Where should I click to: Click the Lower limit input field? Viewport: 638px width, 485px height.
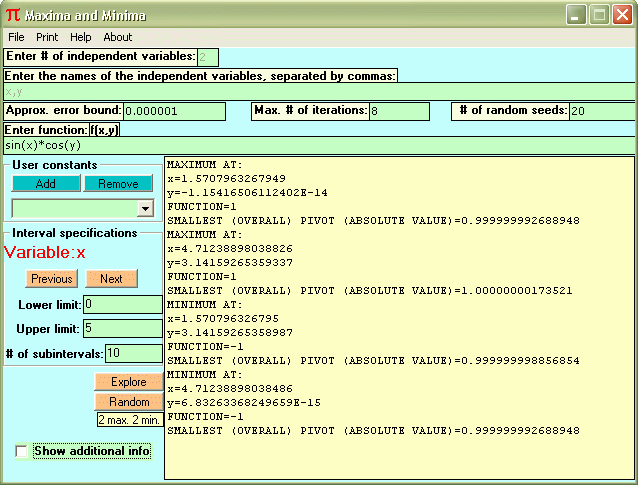pos(122,304)
